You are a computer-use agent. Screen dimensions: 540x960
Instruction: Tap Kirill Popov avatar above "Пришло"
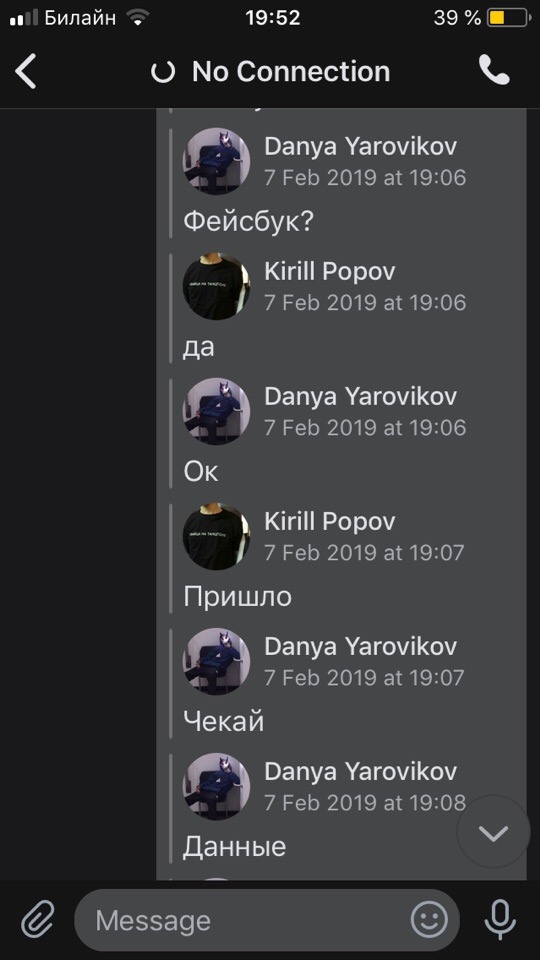point(216,536)
